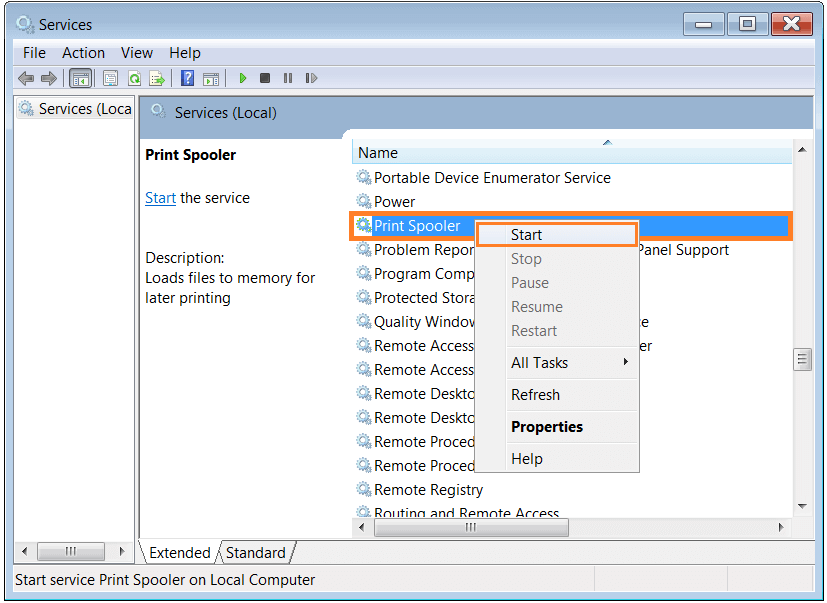827x603 pixels.
Task: Click the Back arrow in the toolbar
Action: (x=25, y=78)
